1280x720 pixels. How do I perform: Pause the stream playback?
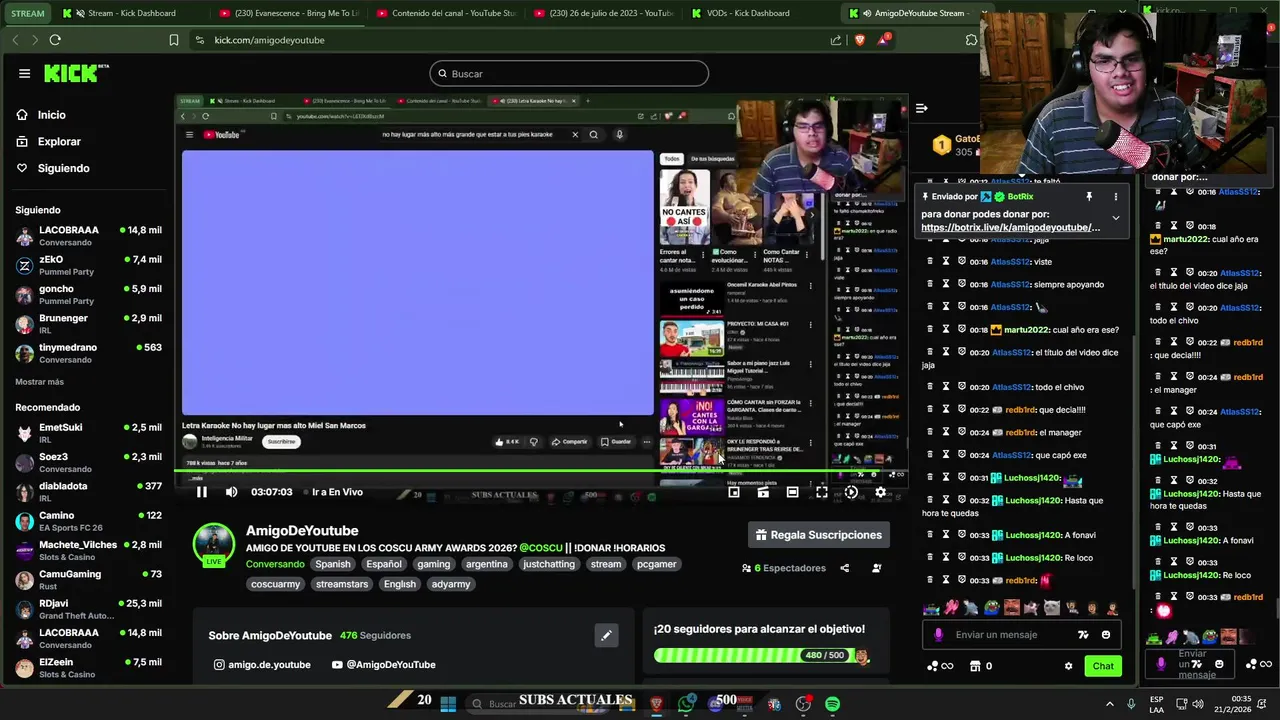click(x=201, y=492)
